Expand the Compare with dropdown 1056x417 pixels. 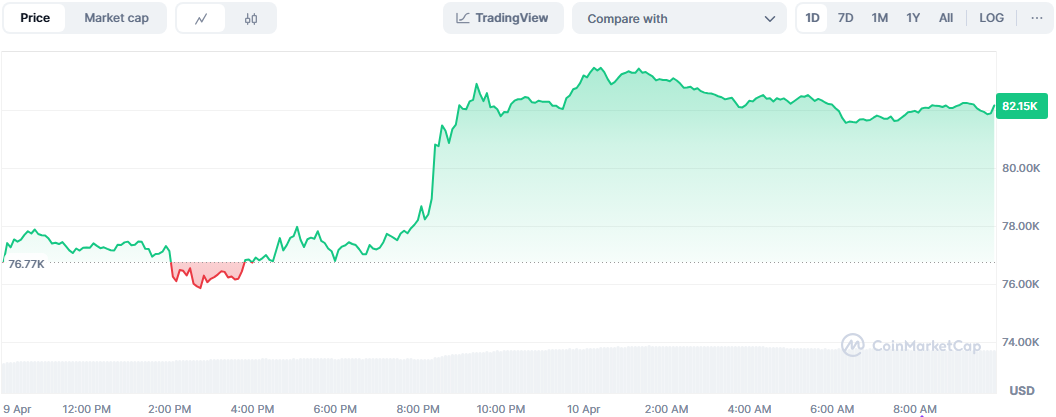tap(670, 18)
